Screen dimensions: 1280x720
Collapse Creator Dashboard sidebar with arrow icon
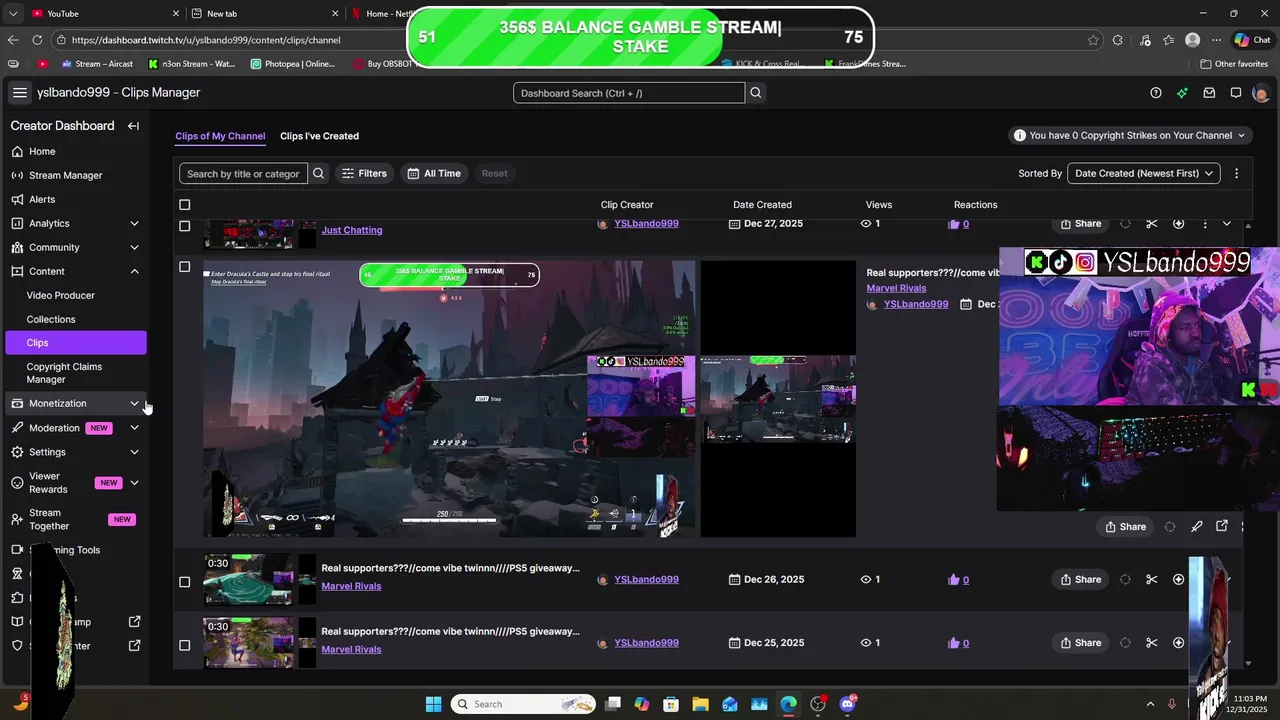point(133,126)
